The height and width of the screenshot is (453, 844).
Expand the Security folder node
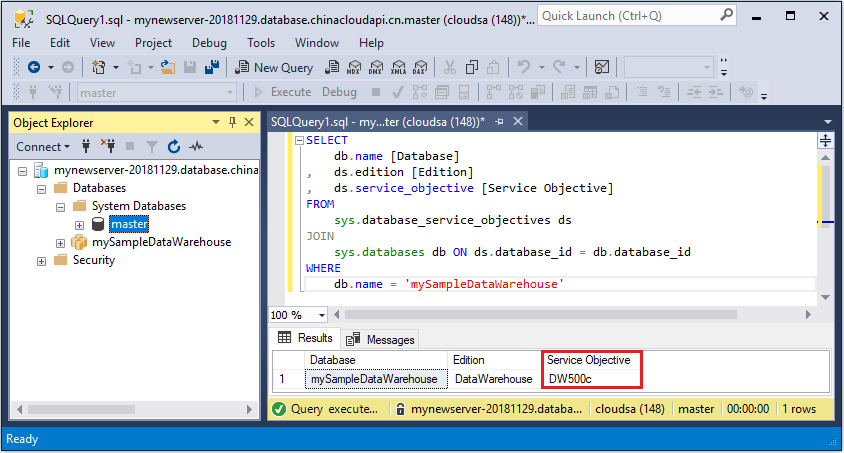coord(42,260)
